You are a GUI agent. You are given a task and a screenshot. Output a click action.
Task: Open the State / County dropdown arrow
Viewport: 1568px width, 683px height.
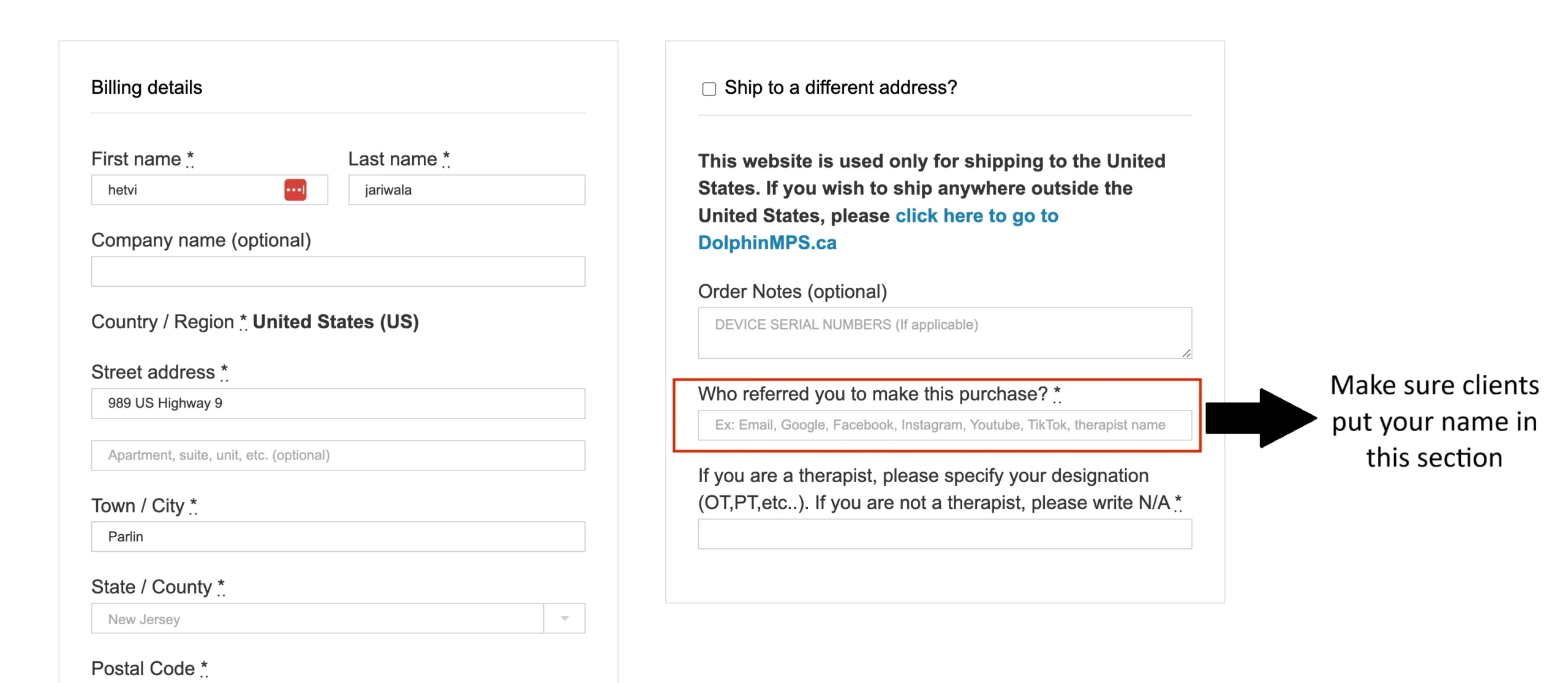tap(564, 618)
